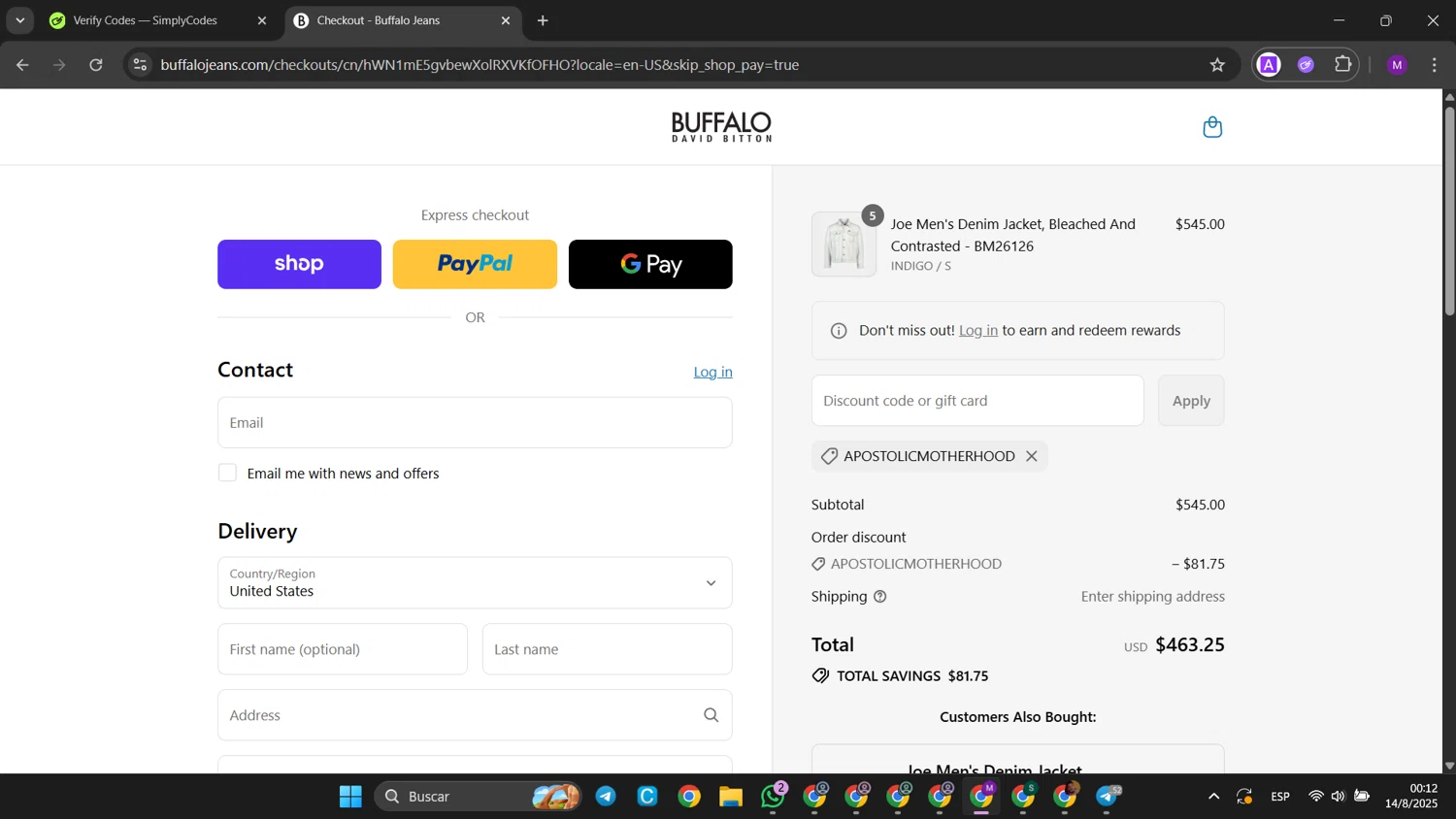
Task: Click the Apply discount button
Action: [x=1191, y=401]
